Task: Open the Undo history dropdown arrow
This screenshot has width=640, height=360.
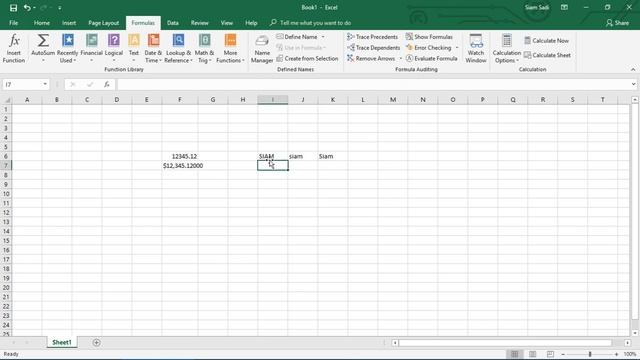Action: [x=34, y=8]
